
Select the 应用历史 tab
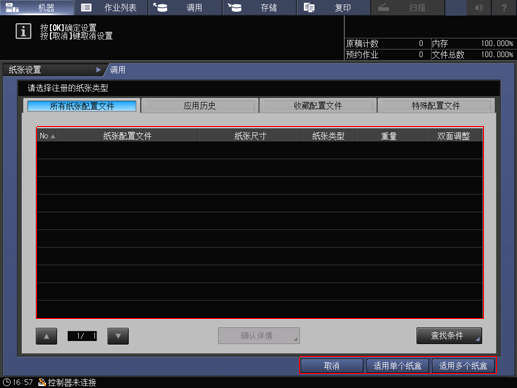coord(200,106)
